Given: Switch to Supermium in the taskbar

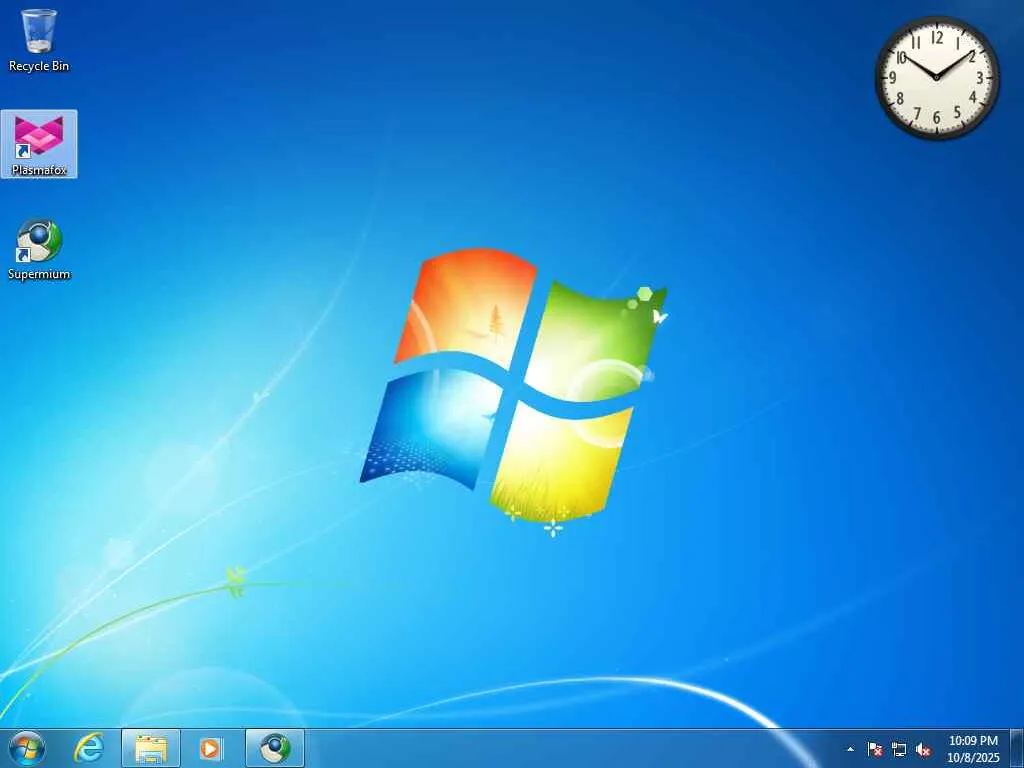Looking at the screenshot, I should point(275,749).
